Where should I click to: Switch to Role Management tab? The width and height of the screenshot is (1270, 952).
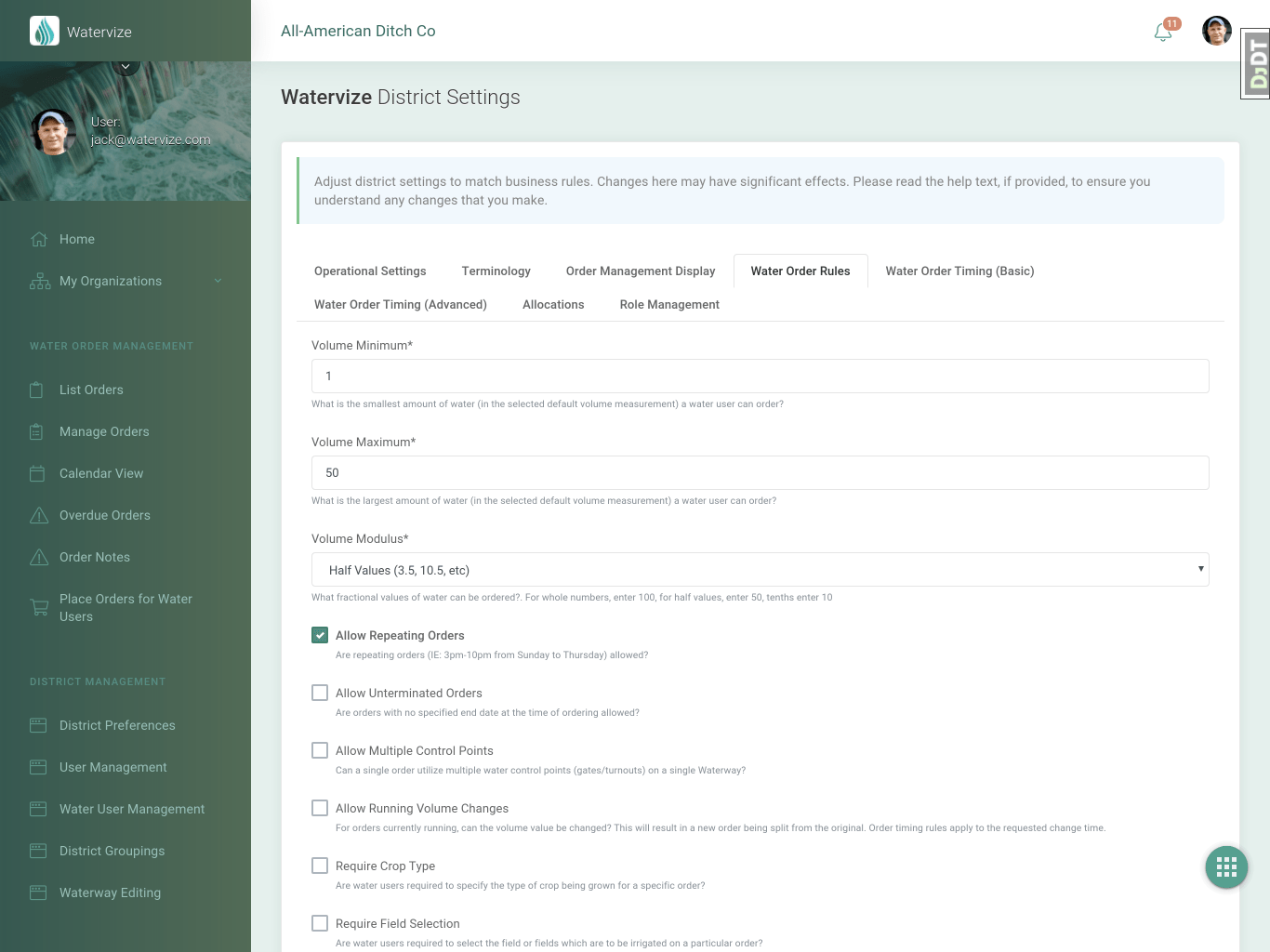tap(669, 305)
